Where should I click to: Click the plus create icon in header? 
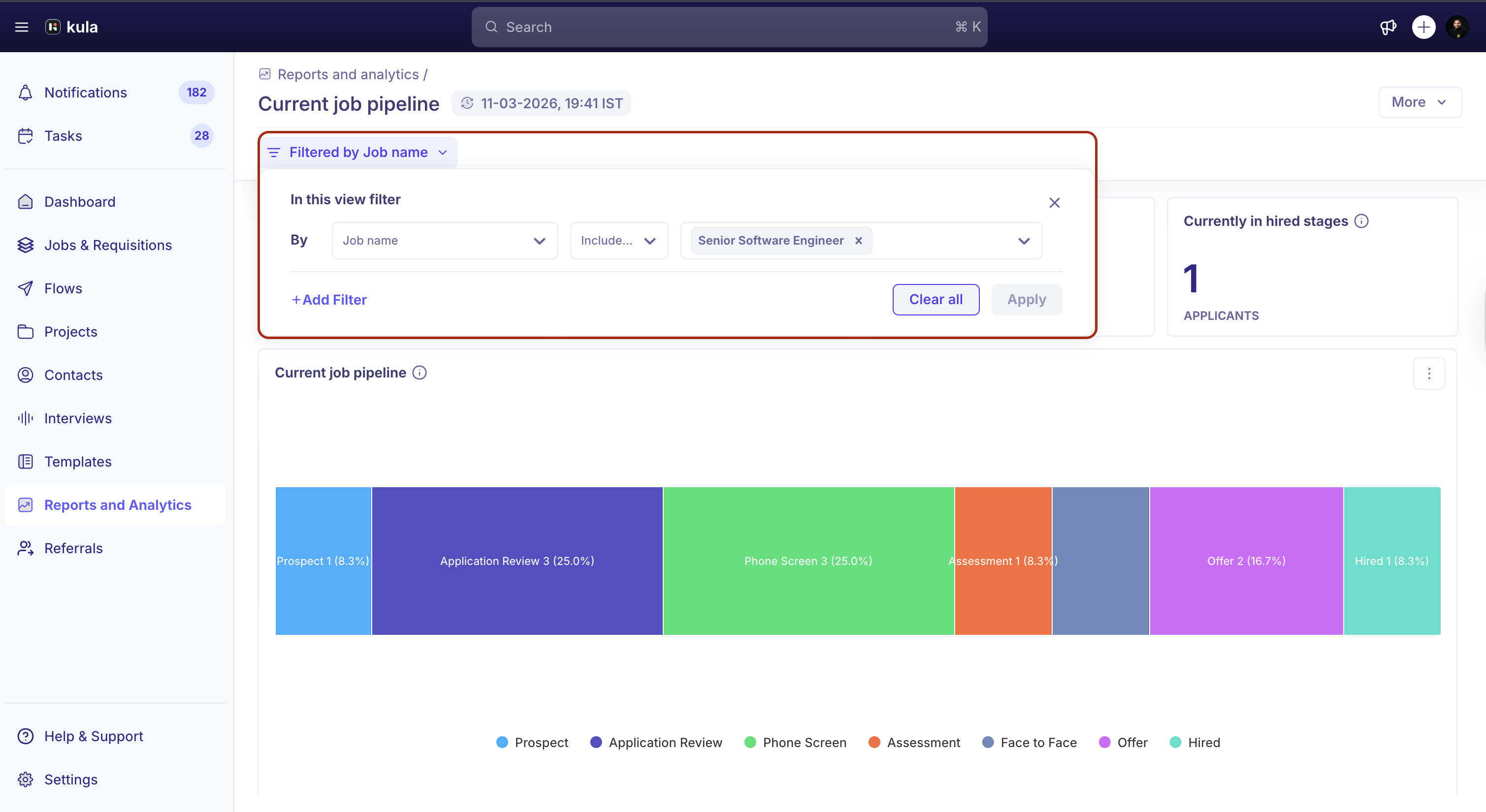1423,27
